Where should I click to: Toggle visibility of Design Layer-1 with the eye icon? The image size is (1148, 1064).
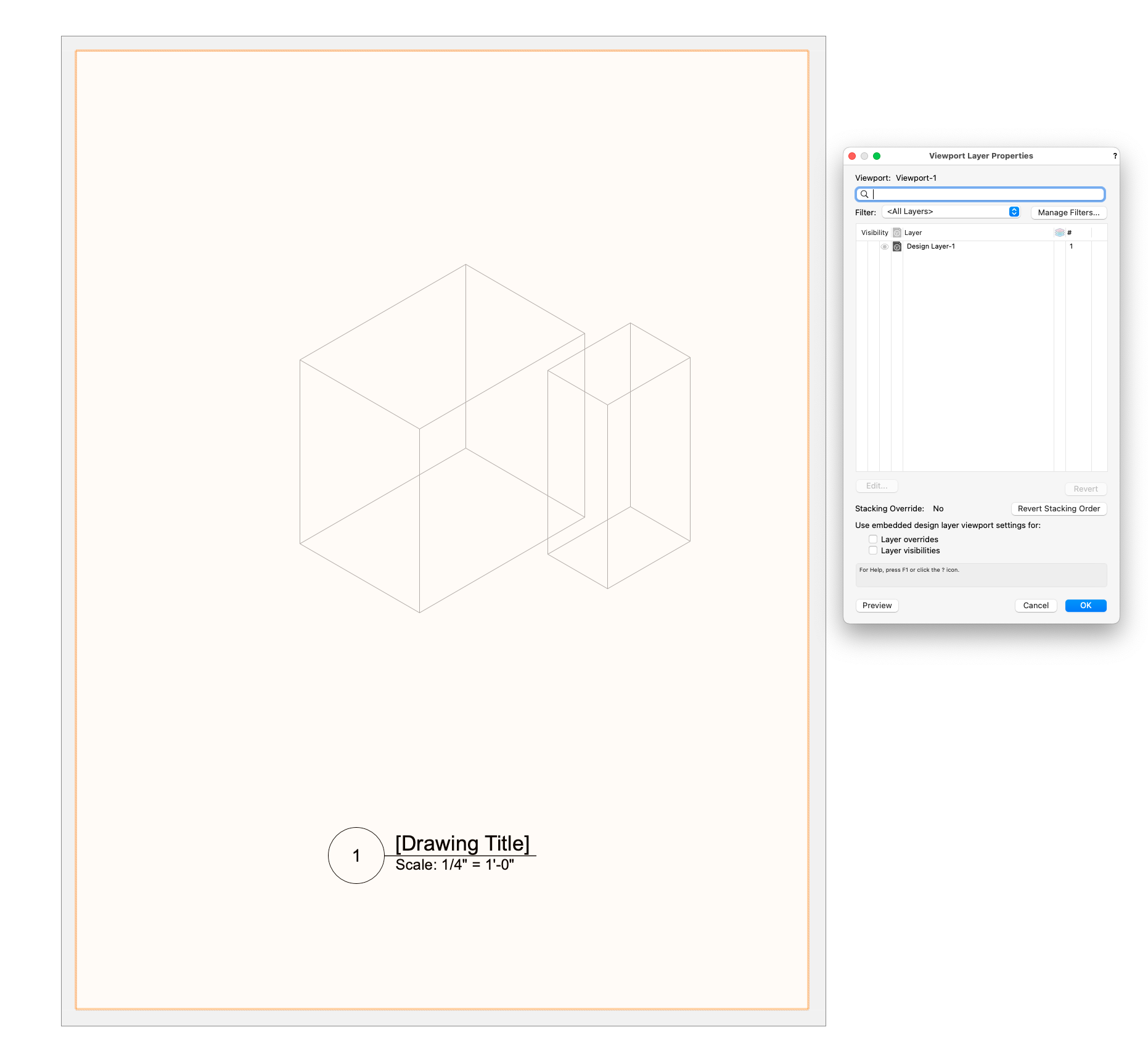coord(885,246)
